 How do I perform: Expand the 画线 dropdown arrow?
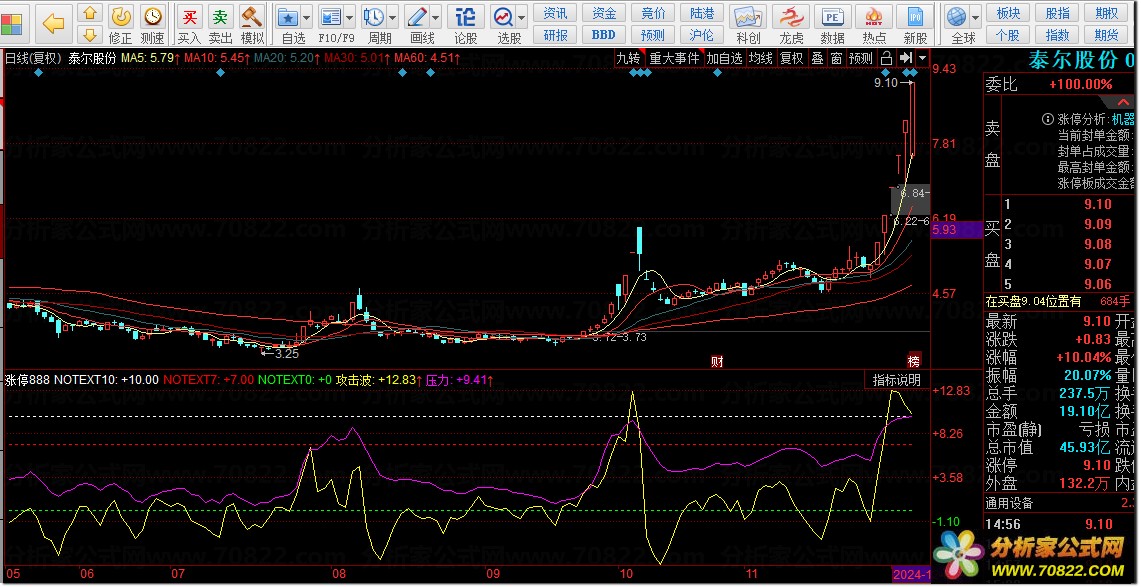436,17
